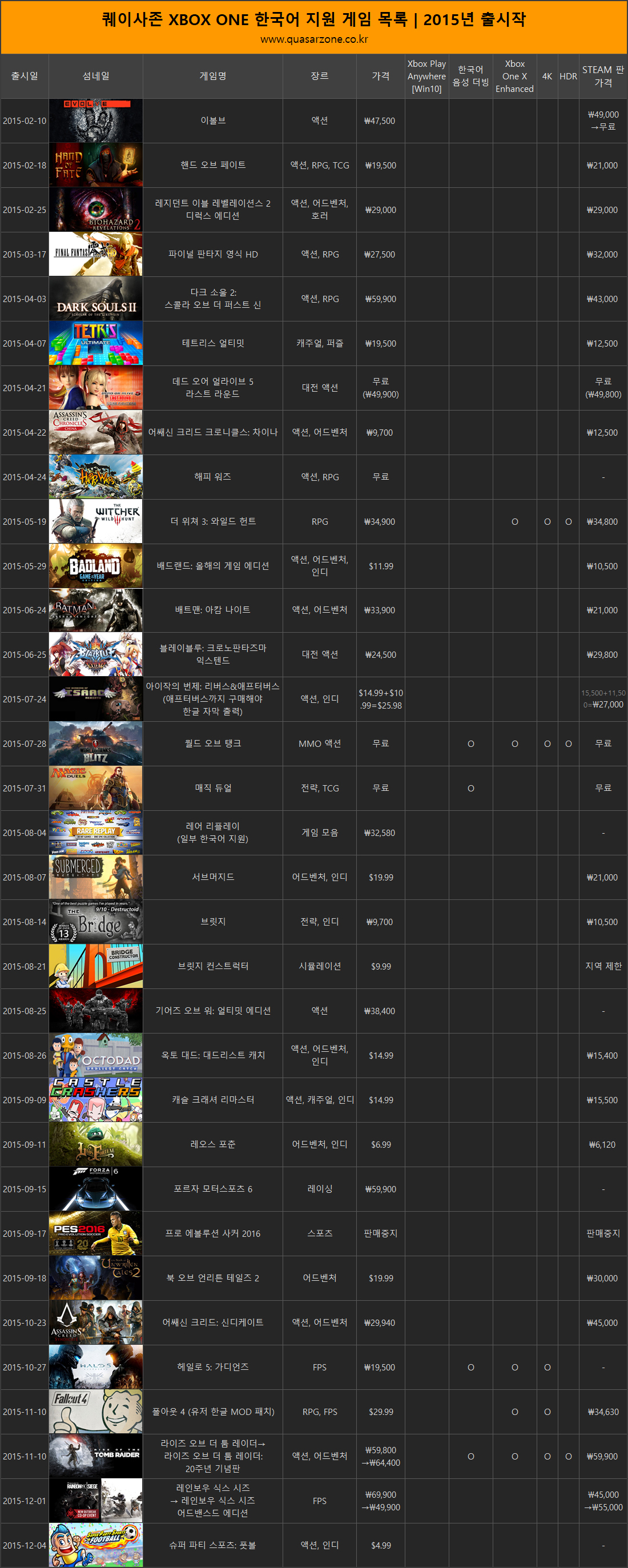The height and width of the screenshot is (1568, 628).
Task: Click the HDR circle mark in the 월드 오브 탱크 row
Action: coord(569,744)
